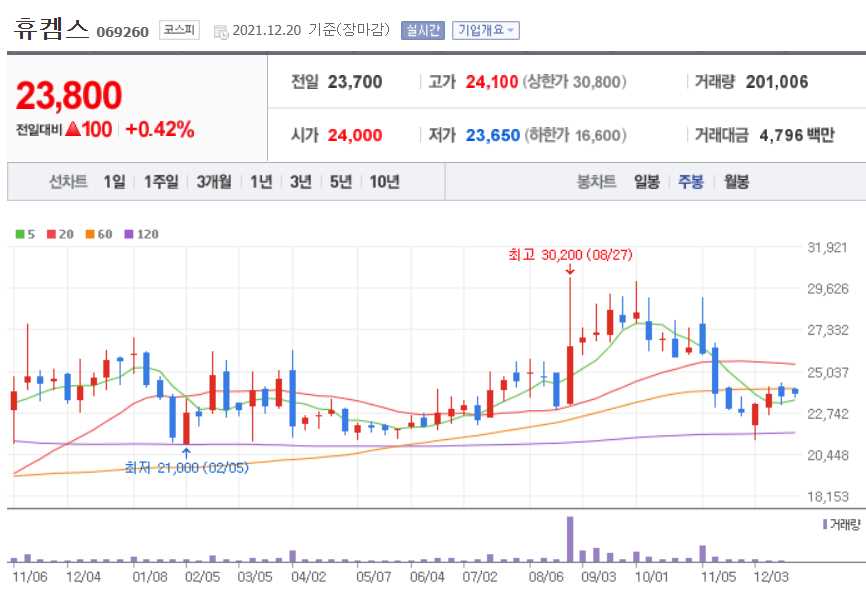Click the 최고 30,200 (08/27) marker label
This screenshot has height=597, width=866.
coord(570,255)
